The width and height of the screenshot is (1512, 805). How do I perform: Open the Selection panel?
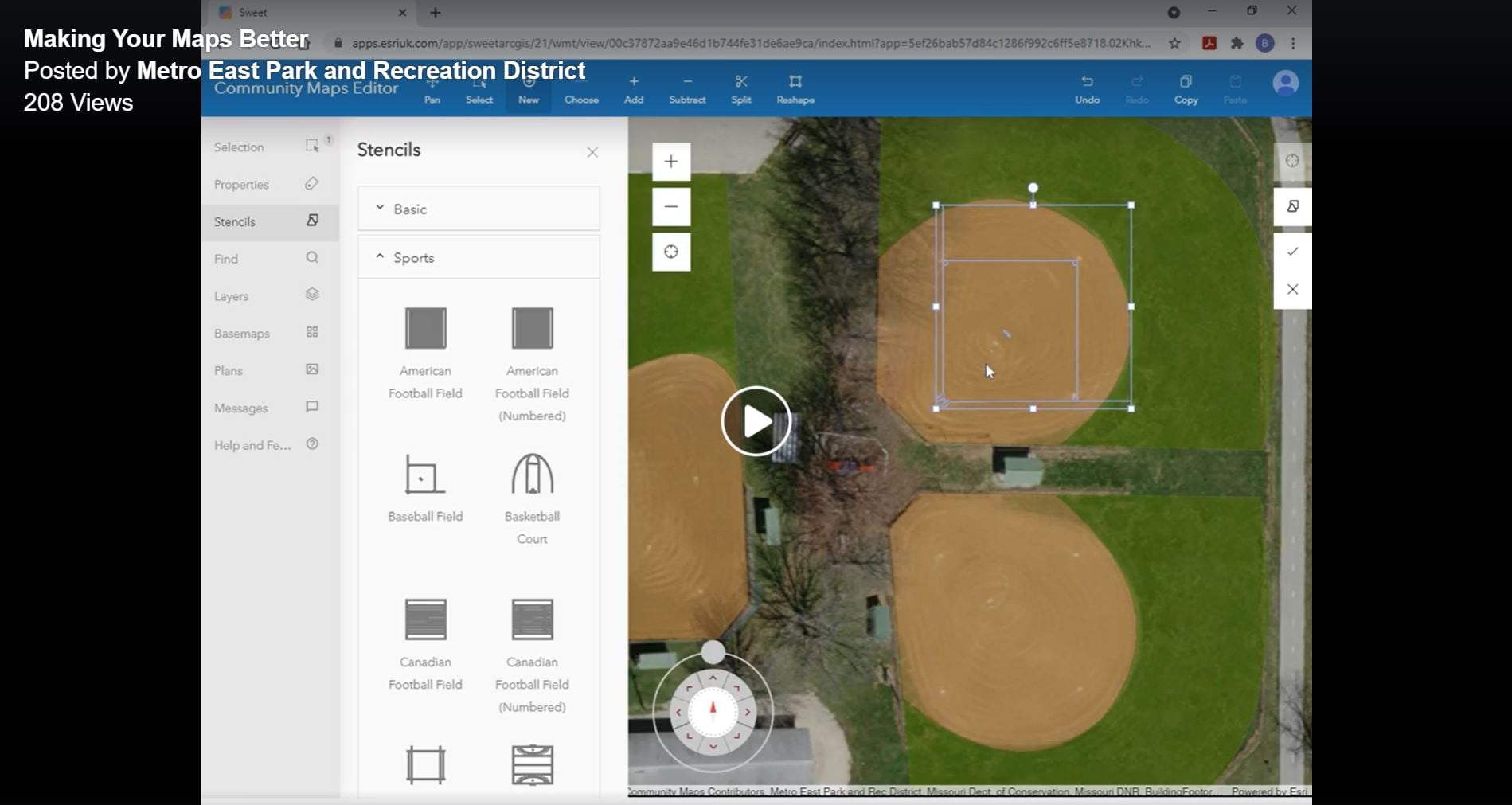point(270,147)
